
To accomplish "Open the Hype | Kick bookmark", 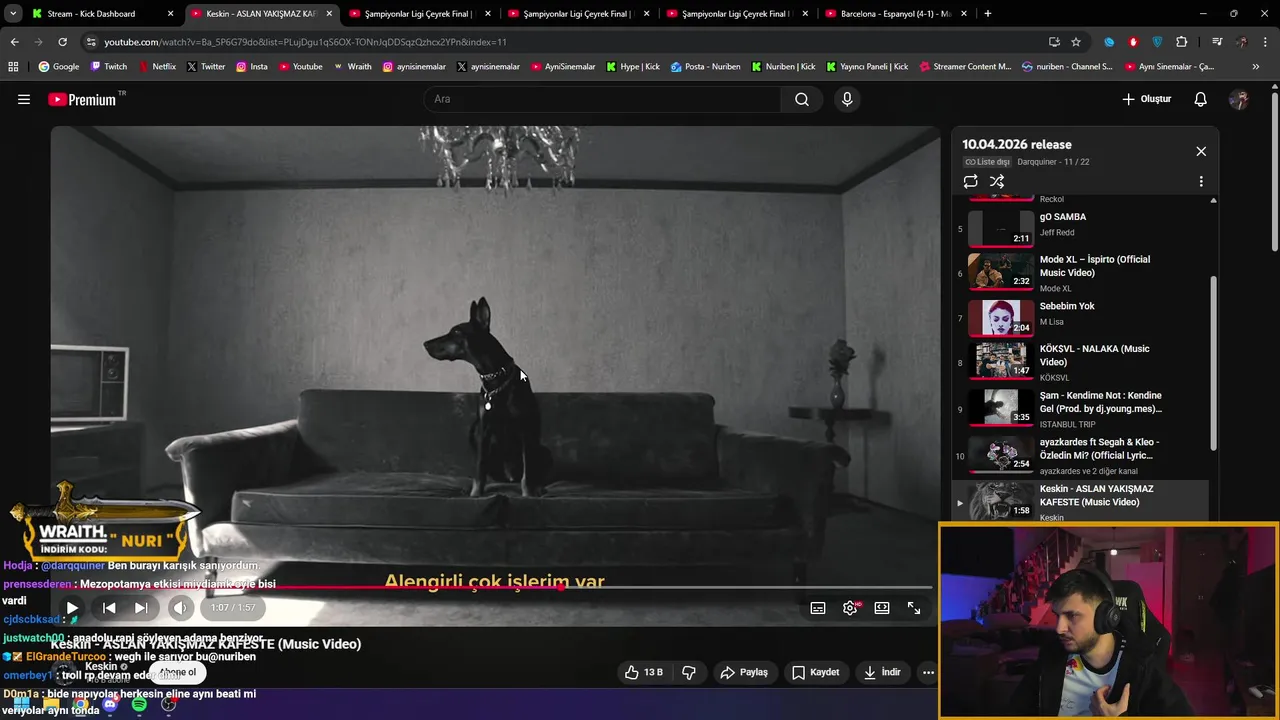I will tap(633, 67).
